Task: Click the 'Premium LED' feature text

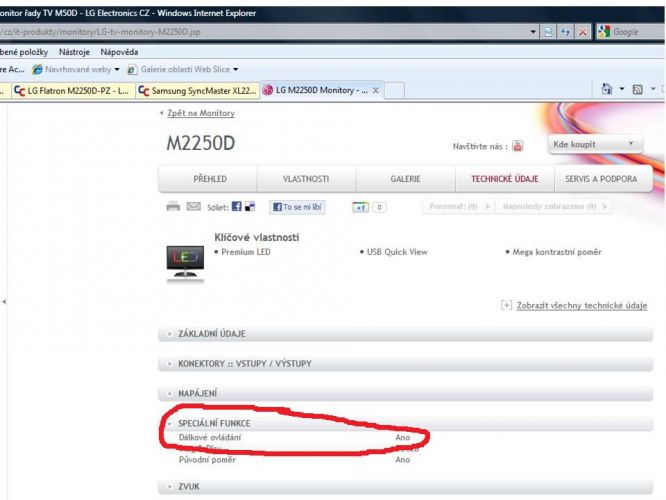Action: click(x=246, y=252)
